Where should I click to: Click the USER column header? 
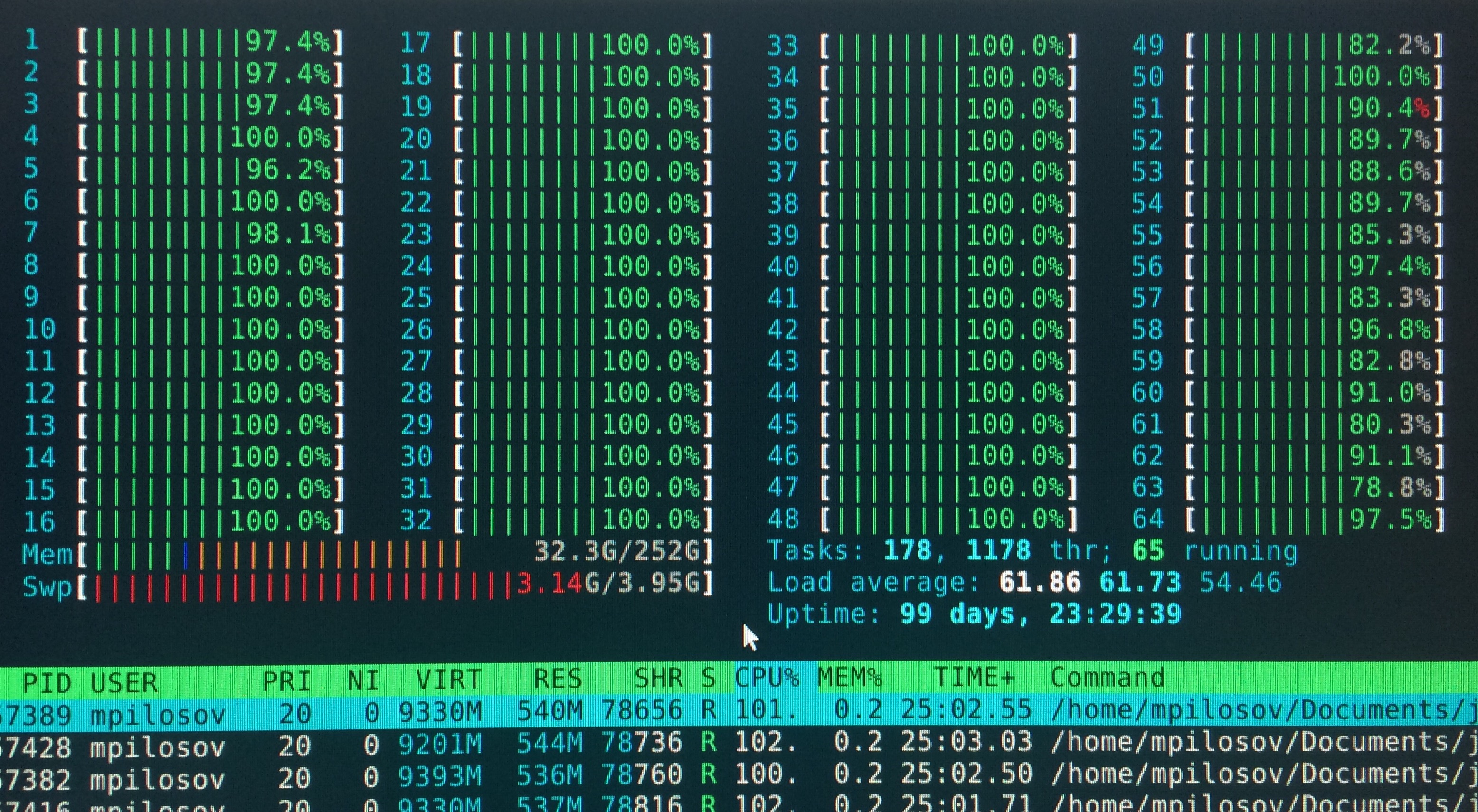coord(124,683)
